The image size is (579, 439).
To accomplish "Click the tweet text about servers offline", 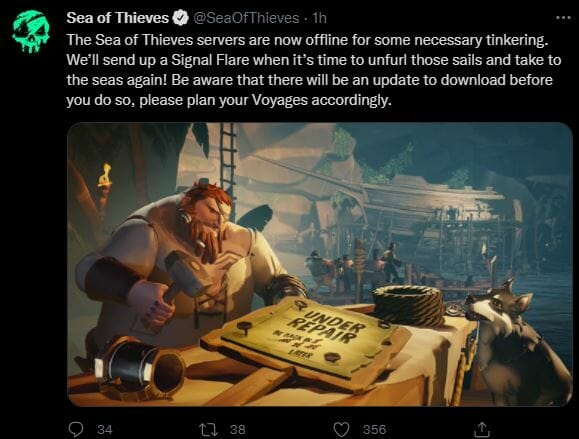I will point(314,70).
